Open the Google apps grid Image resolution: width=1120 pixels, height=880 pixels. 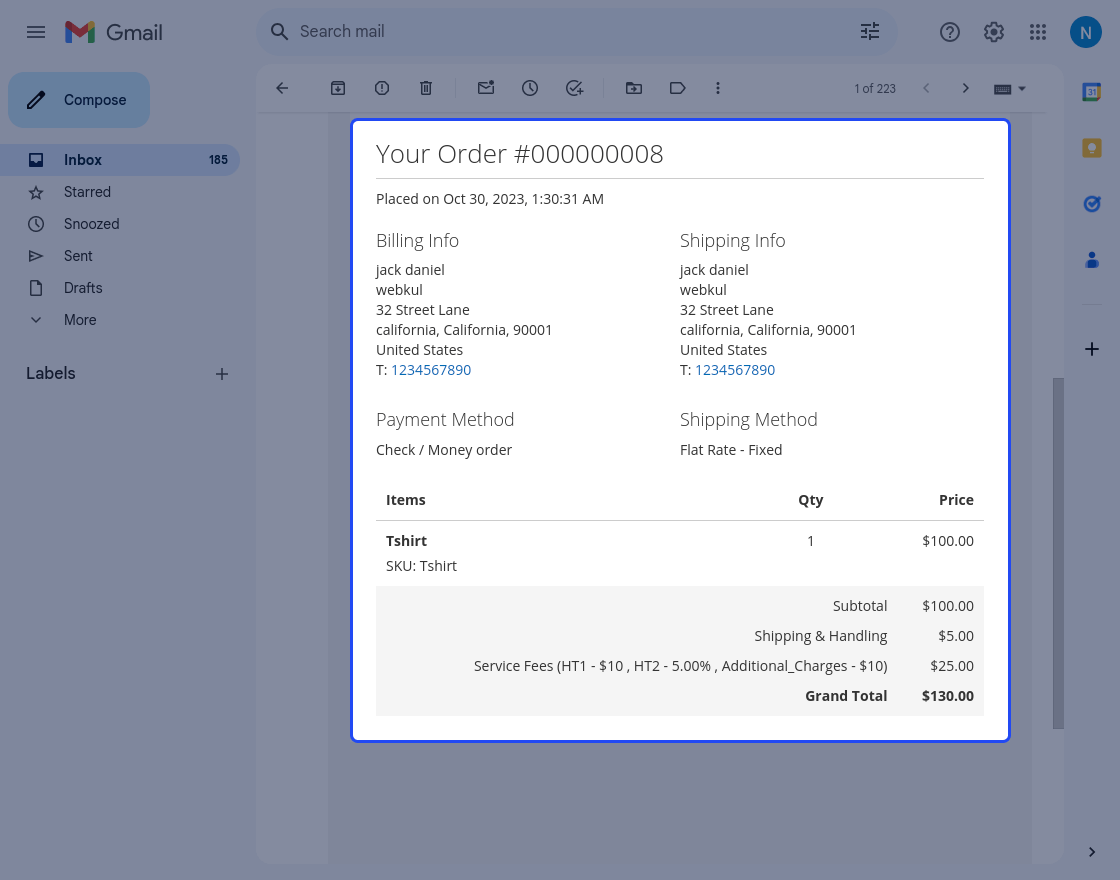tap(1038, 32)
